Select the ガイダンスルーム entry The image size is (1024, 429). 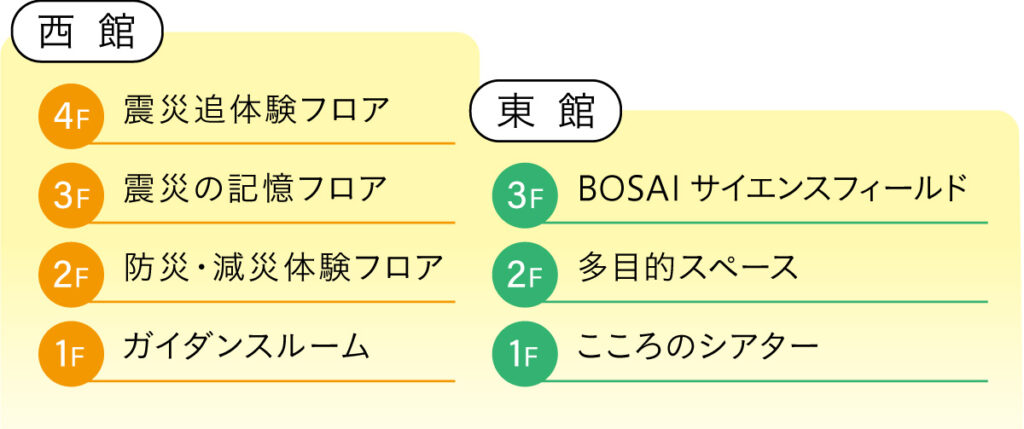tap(246, 347)
